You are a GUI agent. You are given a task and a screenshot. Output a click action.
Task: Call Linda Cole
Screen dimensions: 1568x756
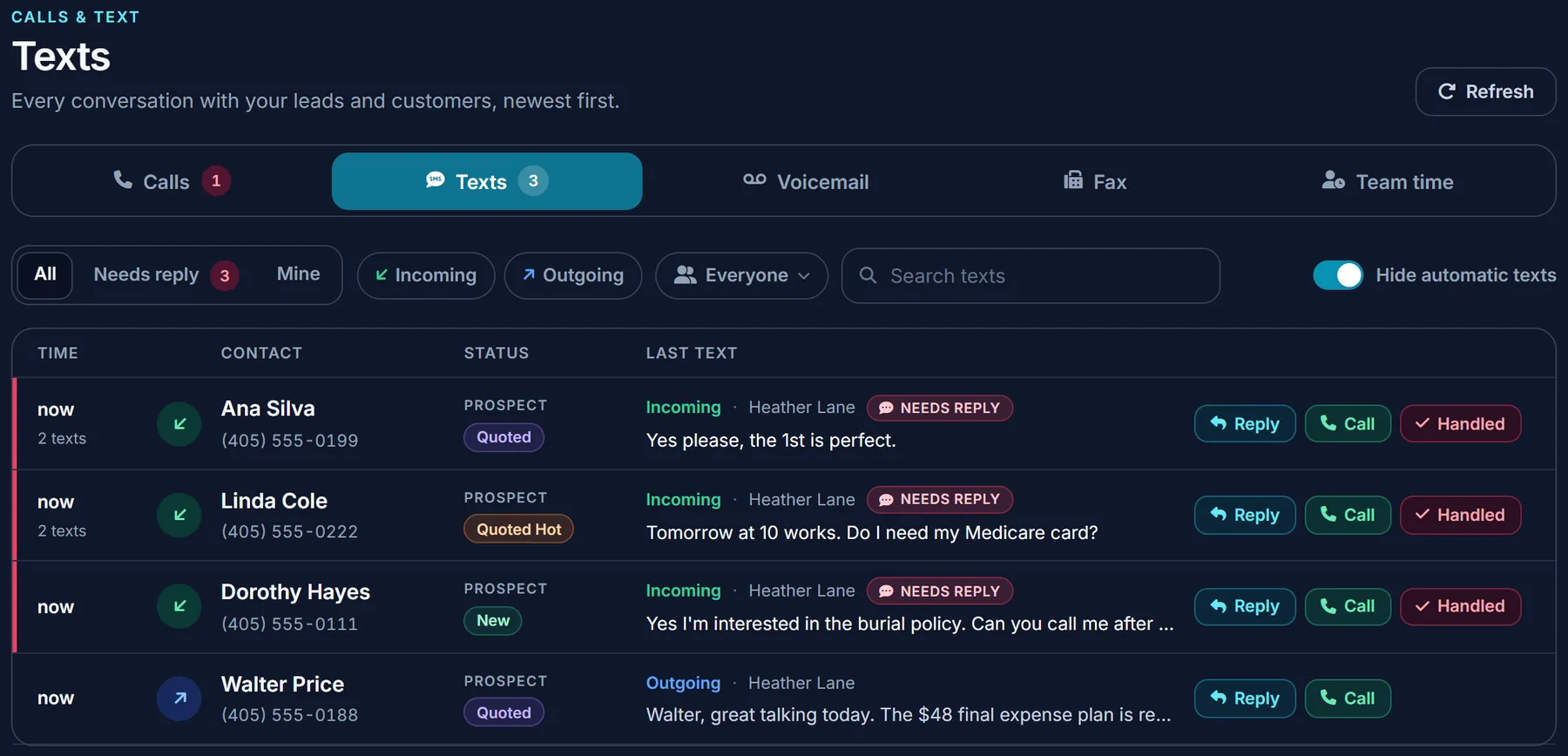1348,515
